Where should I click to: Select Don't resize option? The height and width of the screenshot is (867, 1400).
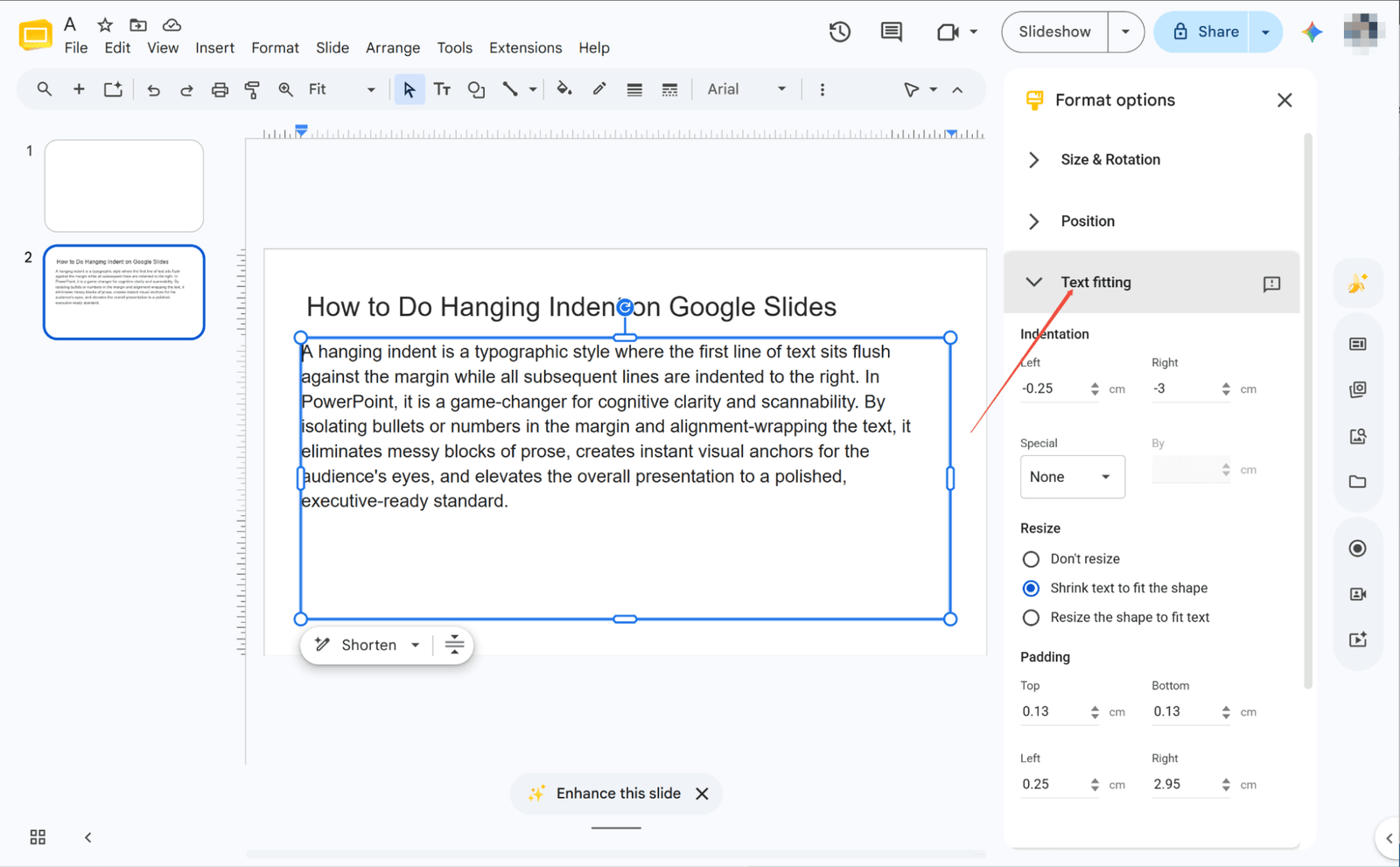(1031, 559)
